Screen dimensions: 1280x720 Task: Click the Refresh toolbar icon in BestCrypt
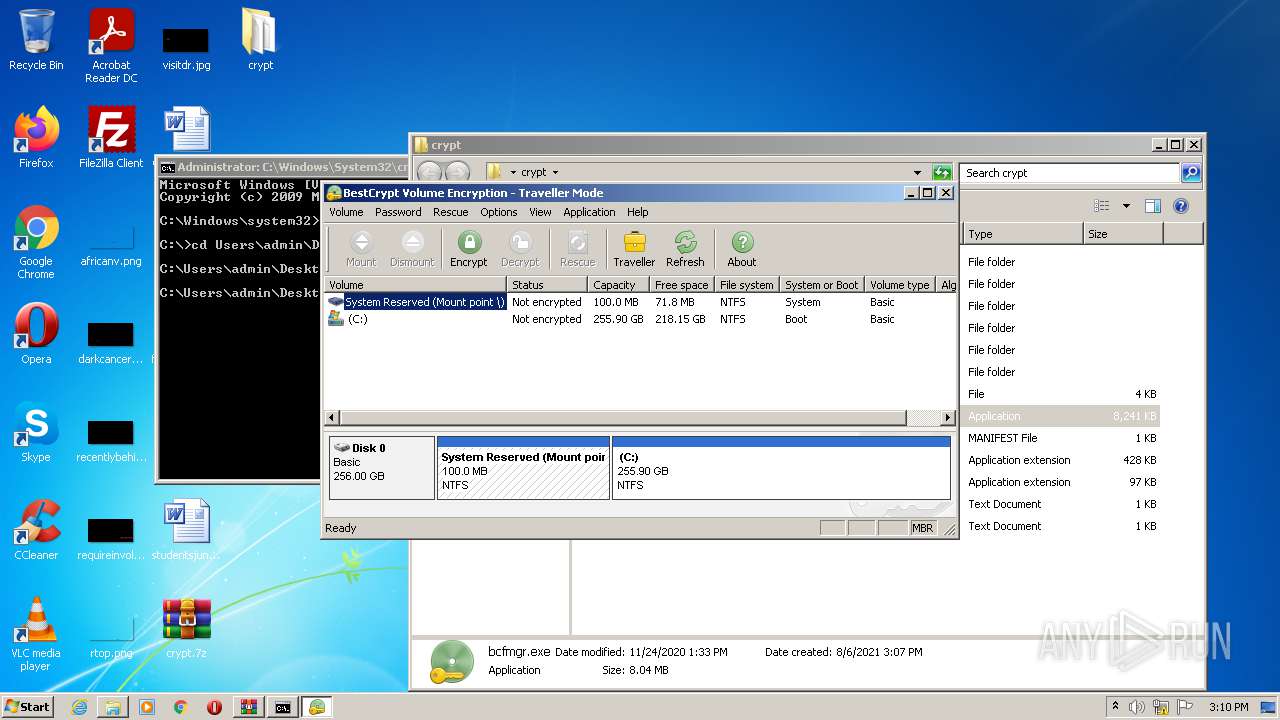pyautogui.click(x=685, y=249)
